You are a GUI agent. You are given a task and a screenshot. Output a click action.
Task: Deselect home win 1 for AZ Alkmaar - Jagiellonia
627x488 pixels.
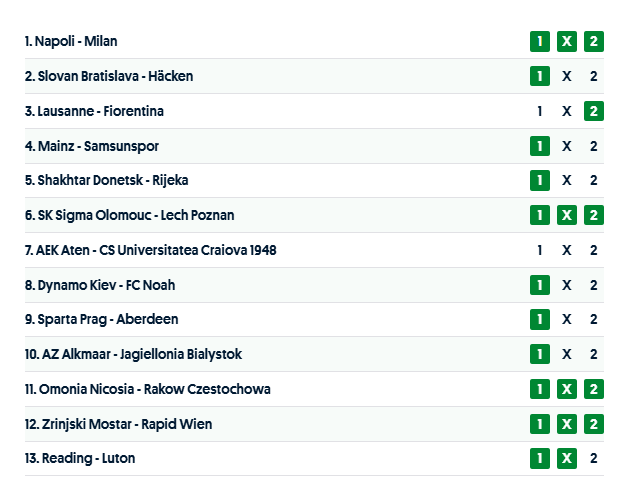(x=540, y=354)
